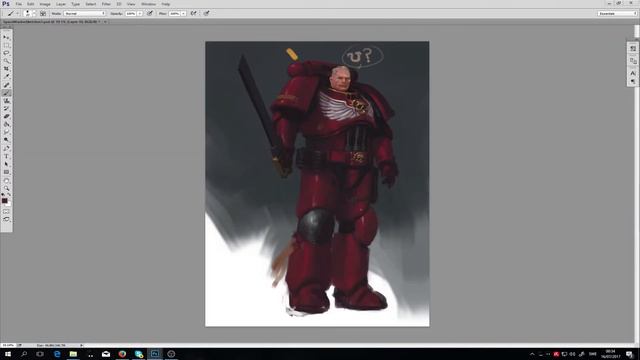
Task: Select the Pen tool
Action: point(6,149)
